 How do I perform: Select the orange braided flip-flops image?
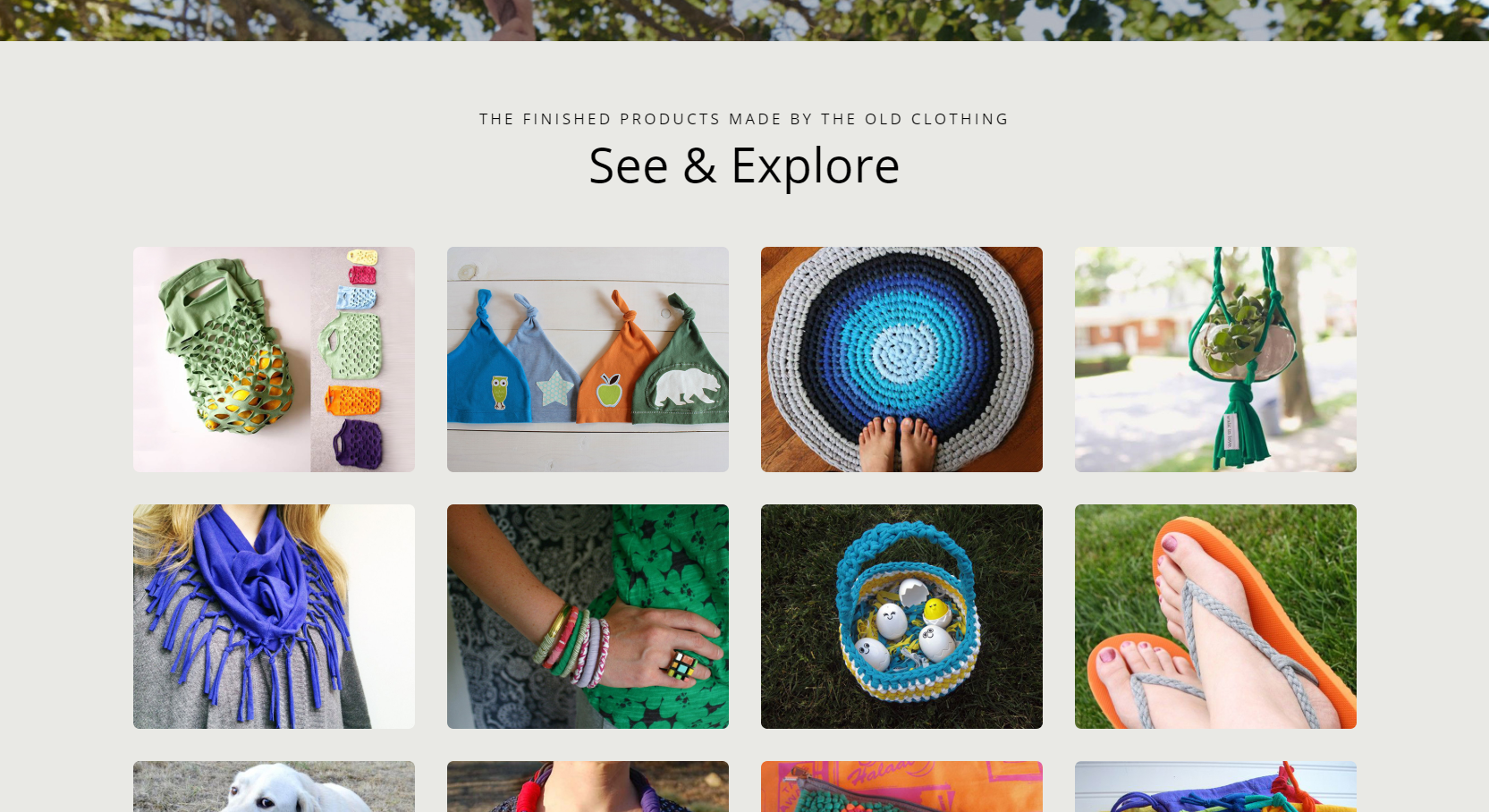[1215, 616]
